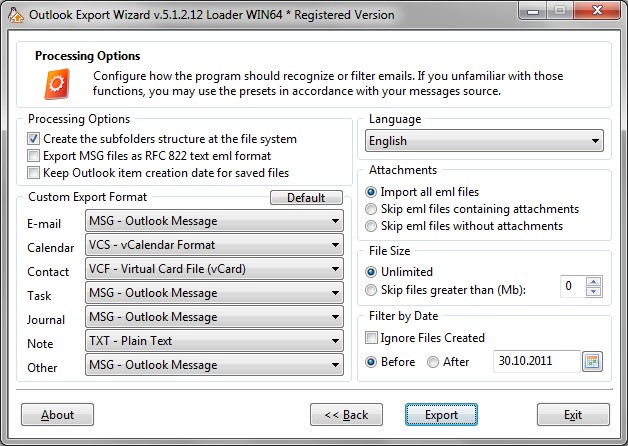
Task: Go back with the << Back button
Action: (x=346, y=414)
